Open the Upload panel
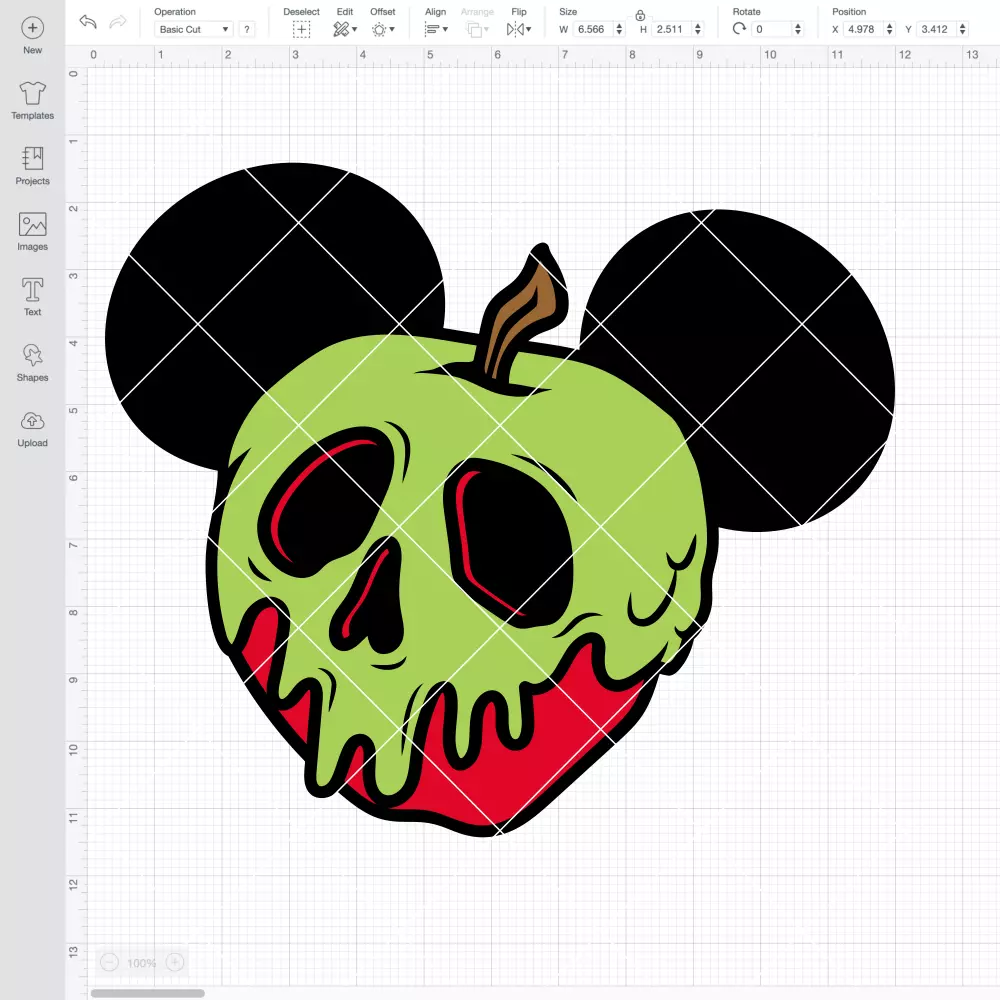This screenshot has width=1000, height=1000. click(x=33, y=429)
